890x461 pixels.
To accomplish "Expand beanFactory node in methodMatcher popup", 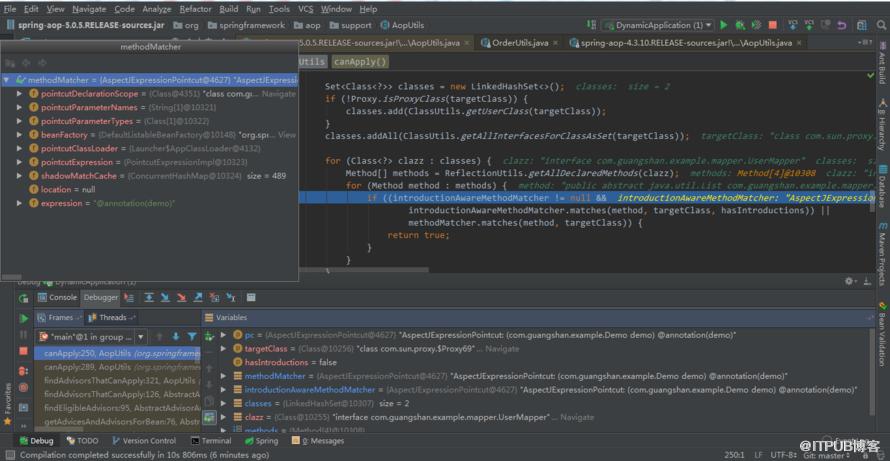I will point(19,135).
